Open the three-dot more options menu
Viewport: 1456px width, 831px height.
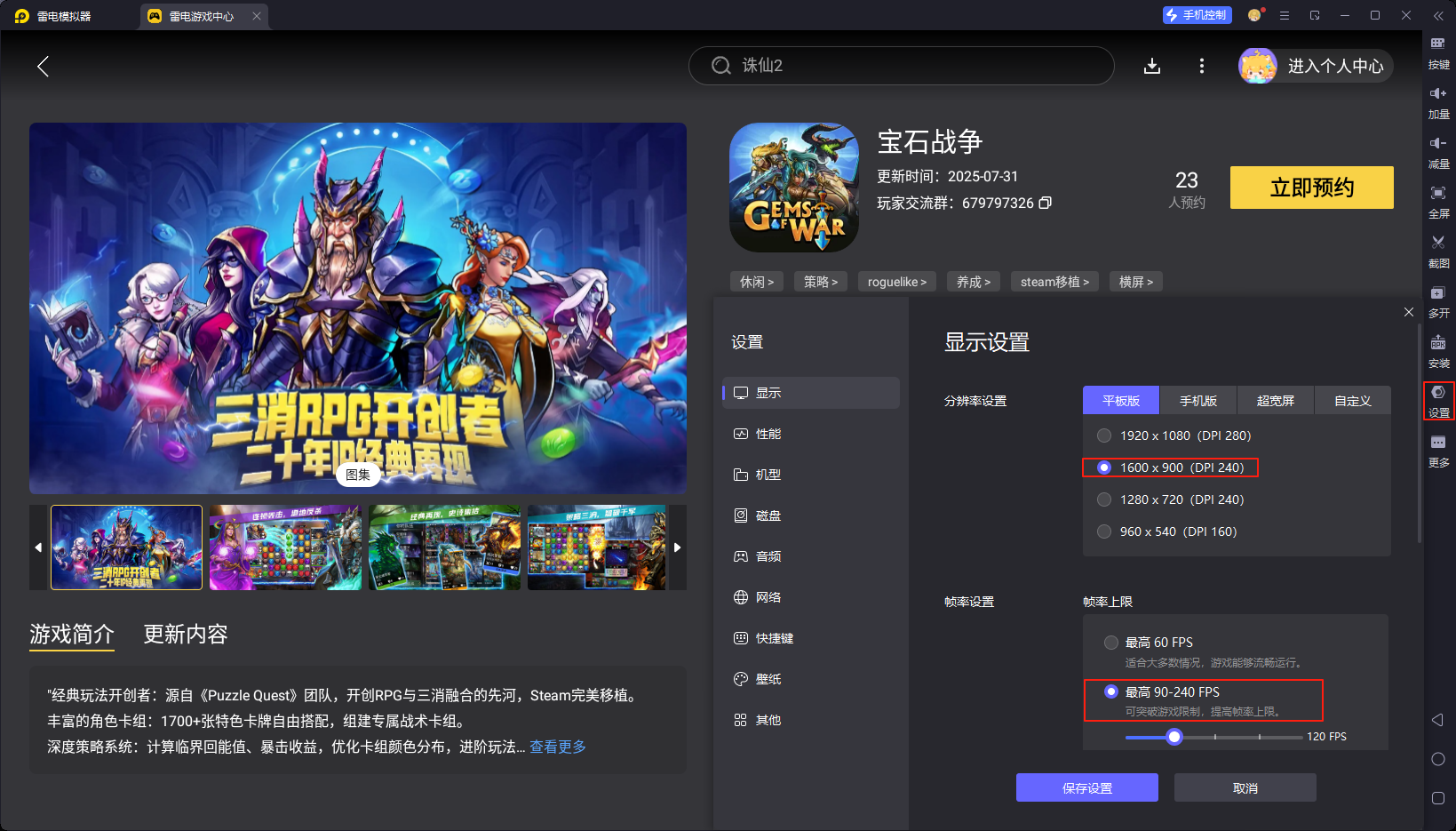[x=1202, y=66]
